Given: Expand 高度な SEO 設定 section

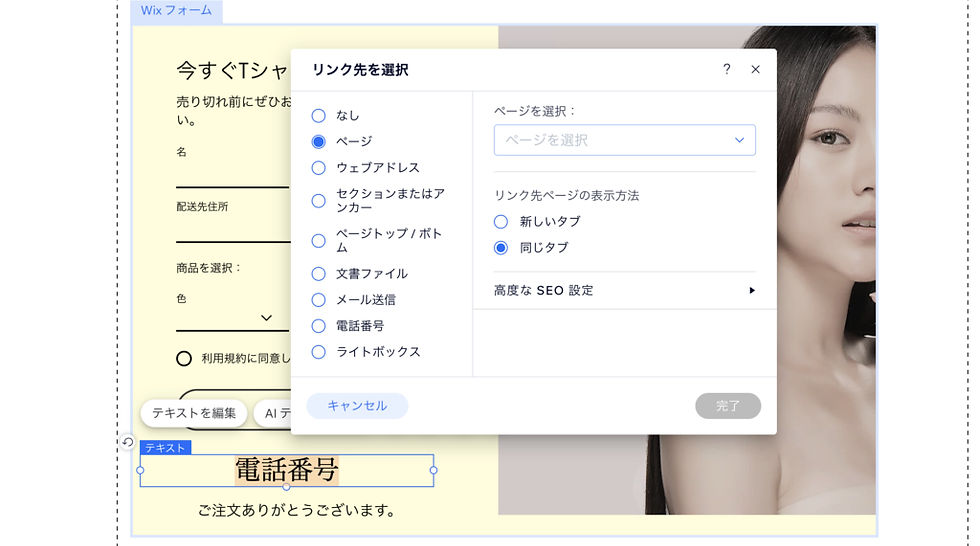Looking at the screenshot, I should [624, 290].
